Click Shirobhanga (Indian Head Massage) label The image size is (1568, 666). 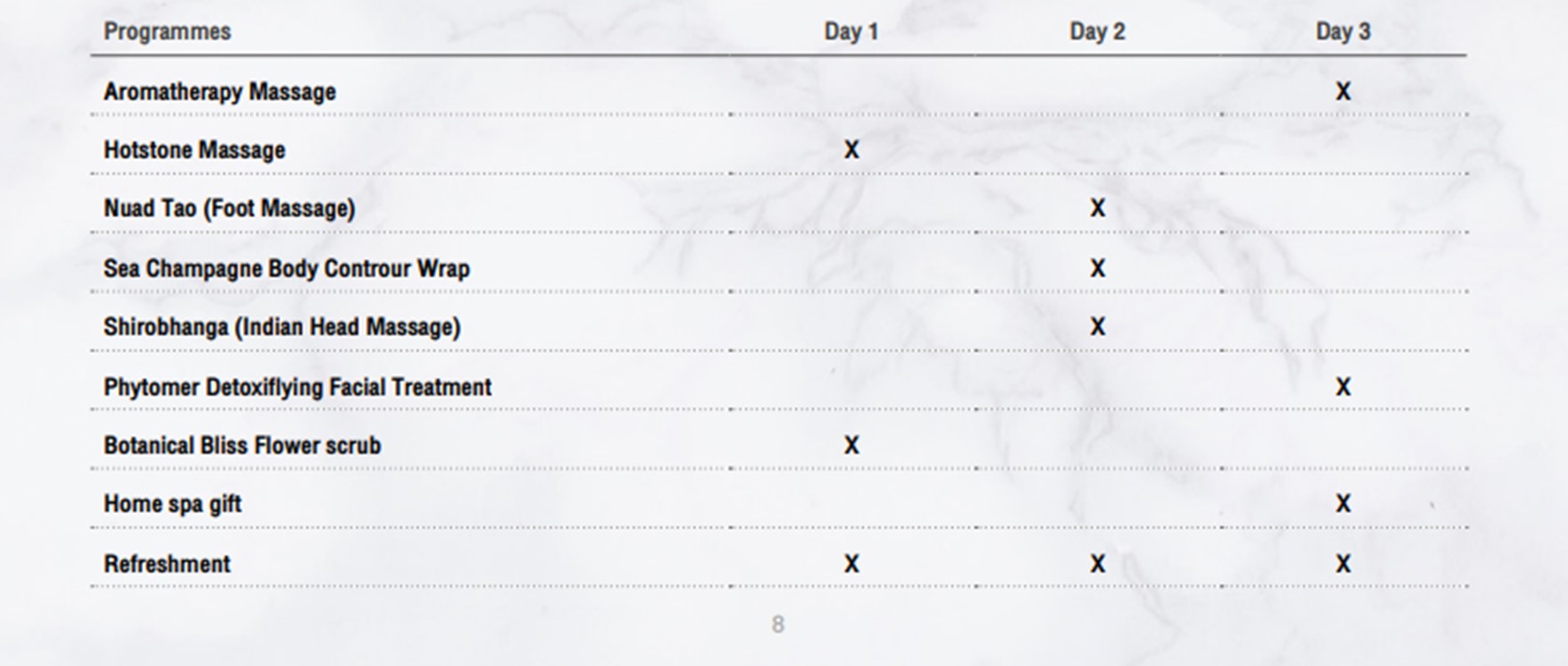click(282, 327)
